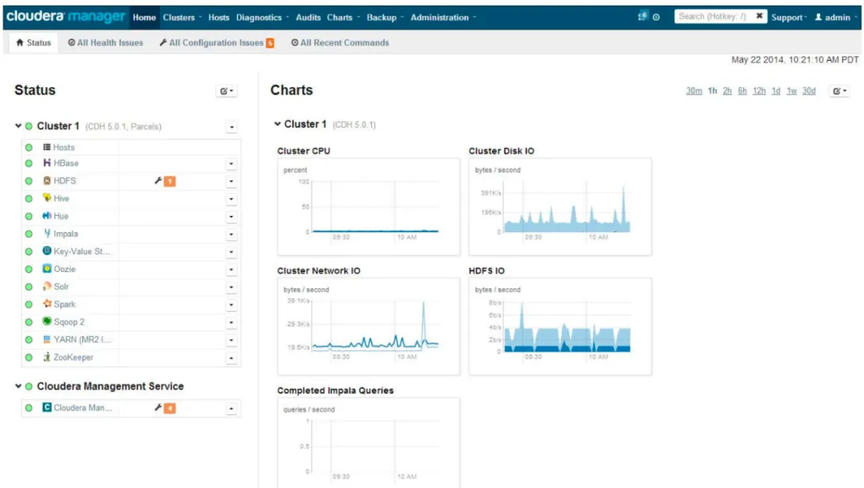
Task: Open Spark actions dropdown arrow
Action: pos(231,305)
